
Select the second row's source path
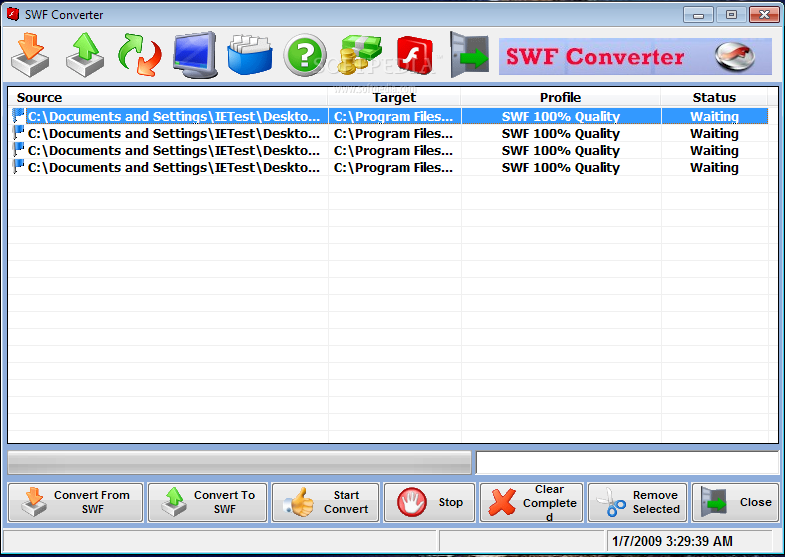pyautogui.click(x=174, y=134)
